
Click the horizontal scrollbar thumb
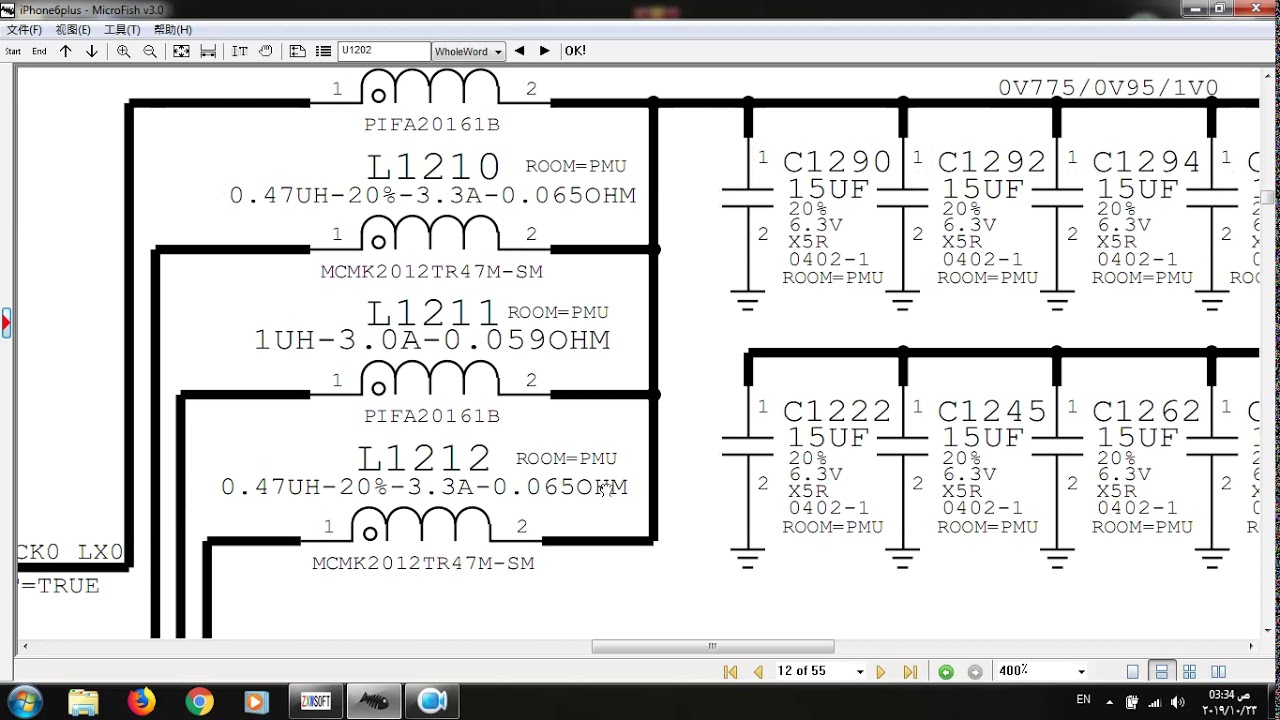click(713, 646)
